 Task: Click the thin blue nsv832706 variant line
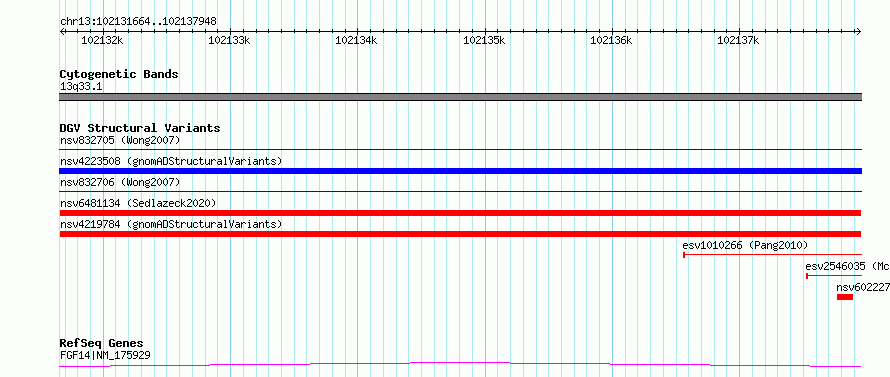pyautogui.click(x=460, y=191)
